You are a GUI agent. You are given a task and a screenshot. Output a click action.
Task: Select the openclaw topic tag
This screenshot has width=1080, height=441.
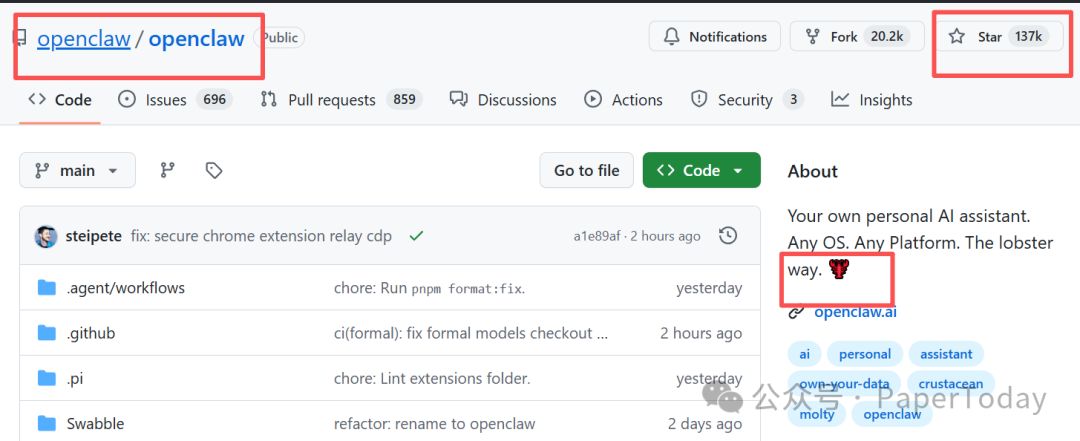(892, 414)
